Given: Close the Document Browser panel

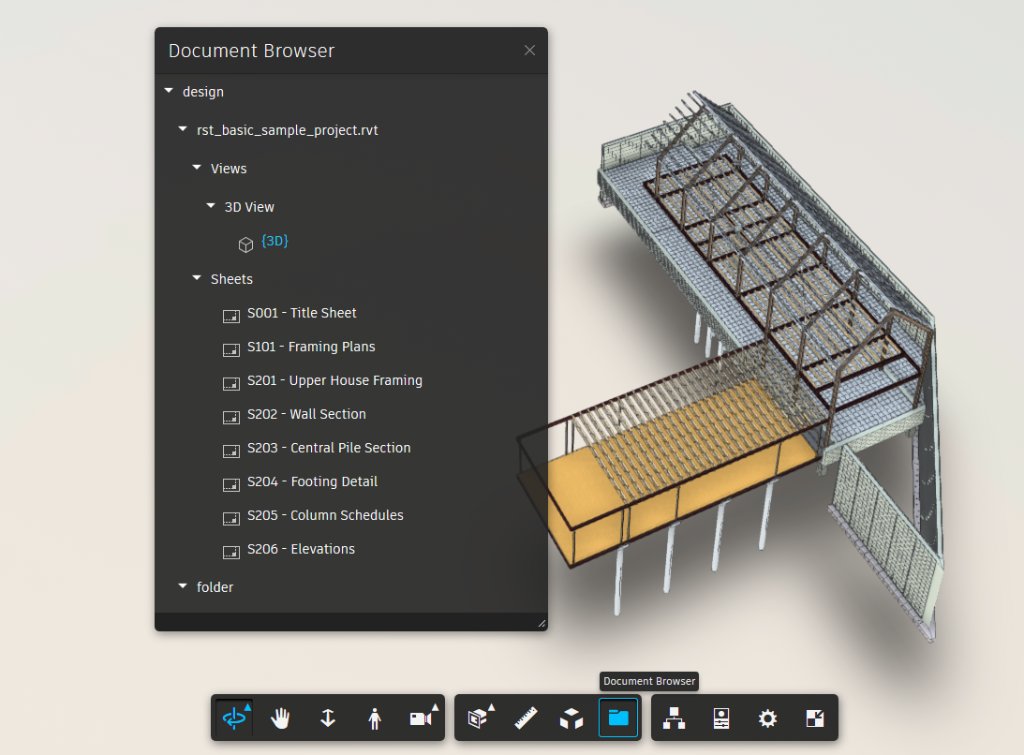Looking at the screenshot, I should [530, 50].
